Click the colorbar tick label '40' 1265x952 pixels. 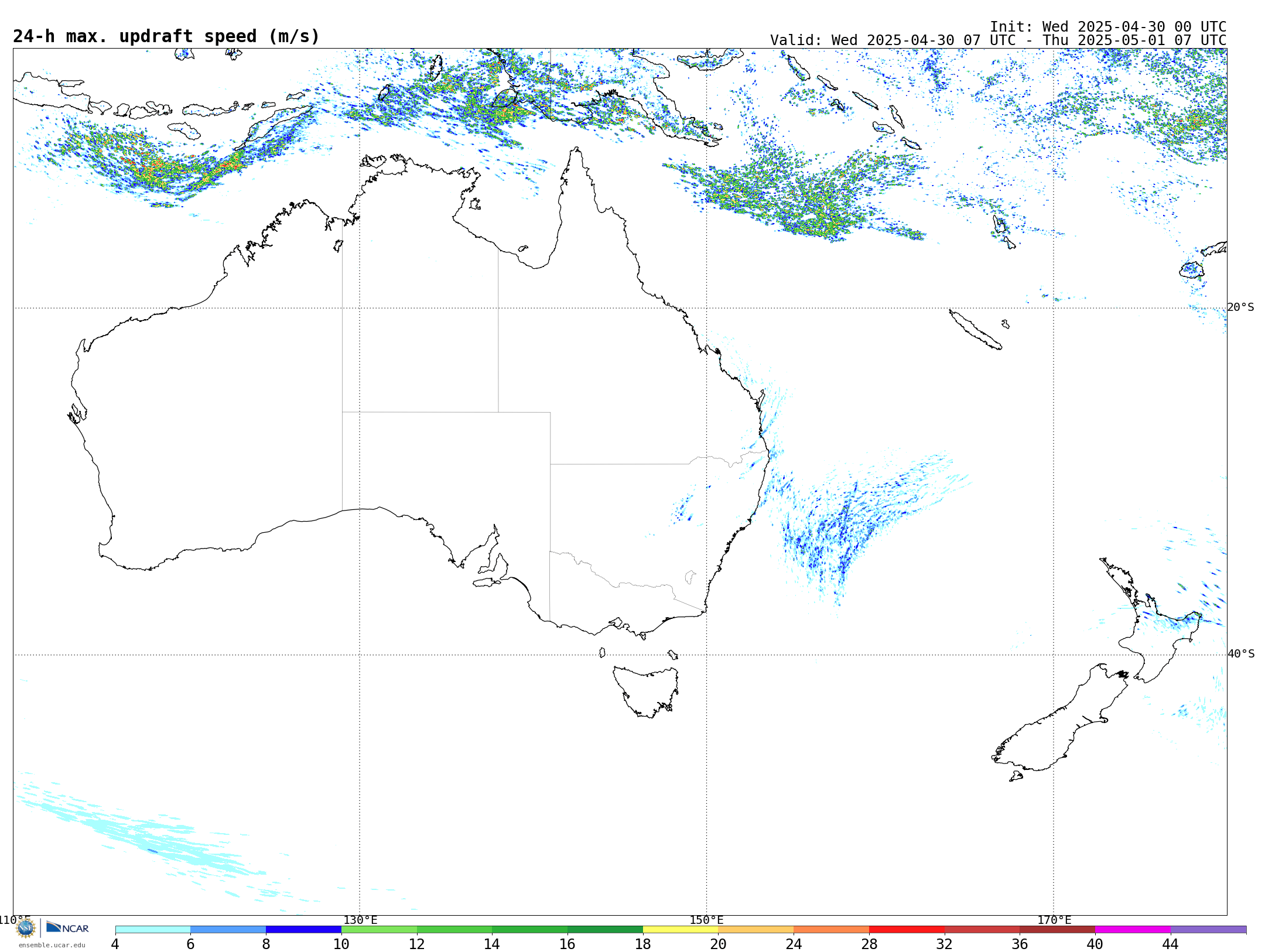(1095, 944)
